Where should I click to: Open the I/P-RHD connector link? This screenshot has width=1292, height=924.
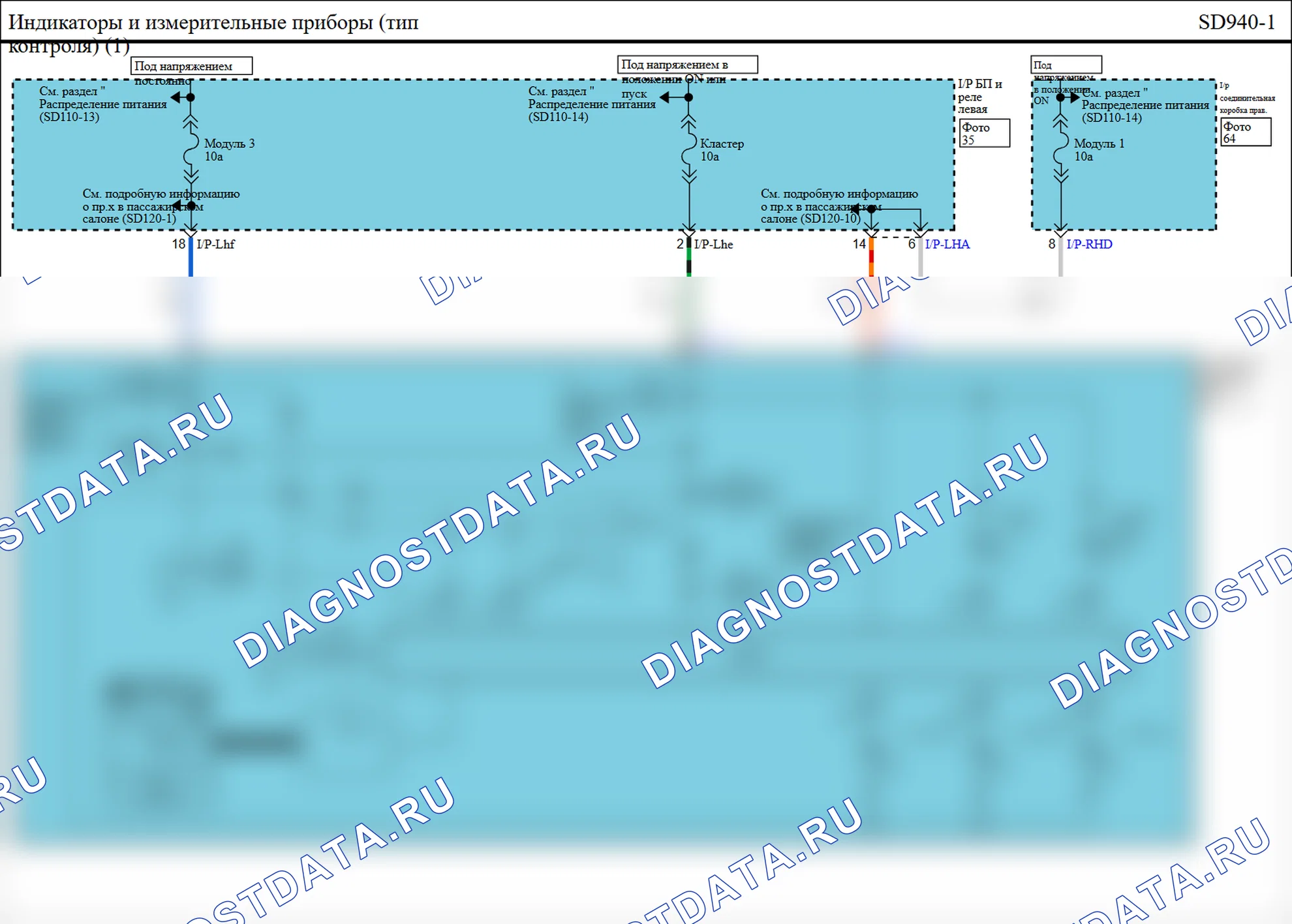[x=1089, y=244]
